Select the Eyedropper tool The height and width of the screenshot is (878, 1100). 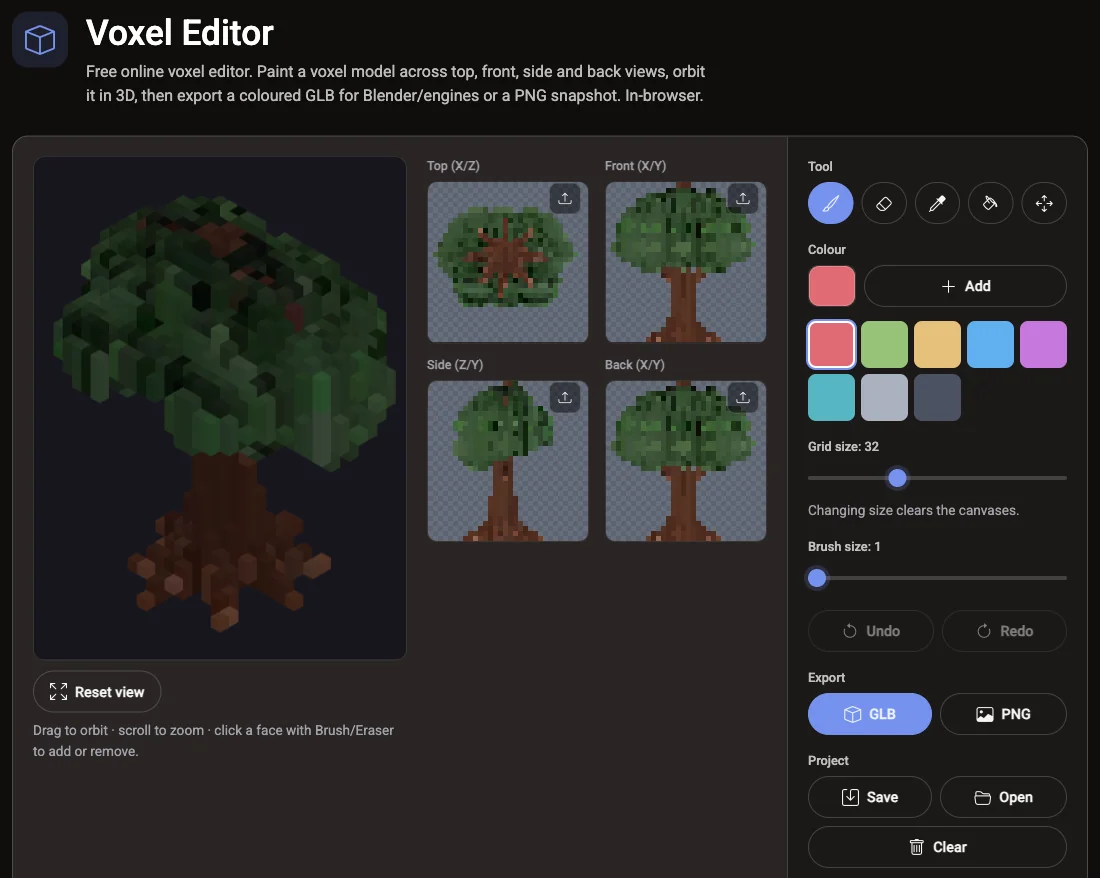pos(937,203)
